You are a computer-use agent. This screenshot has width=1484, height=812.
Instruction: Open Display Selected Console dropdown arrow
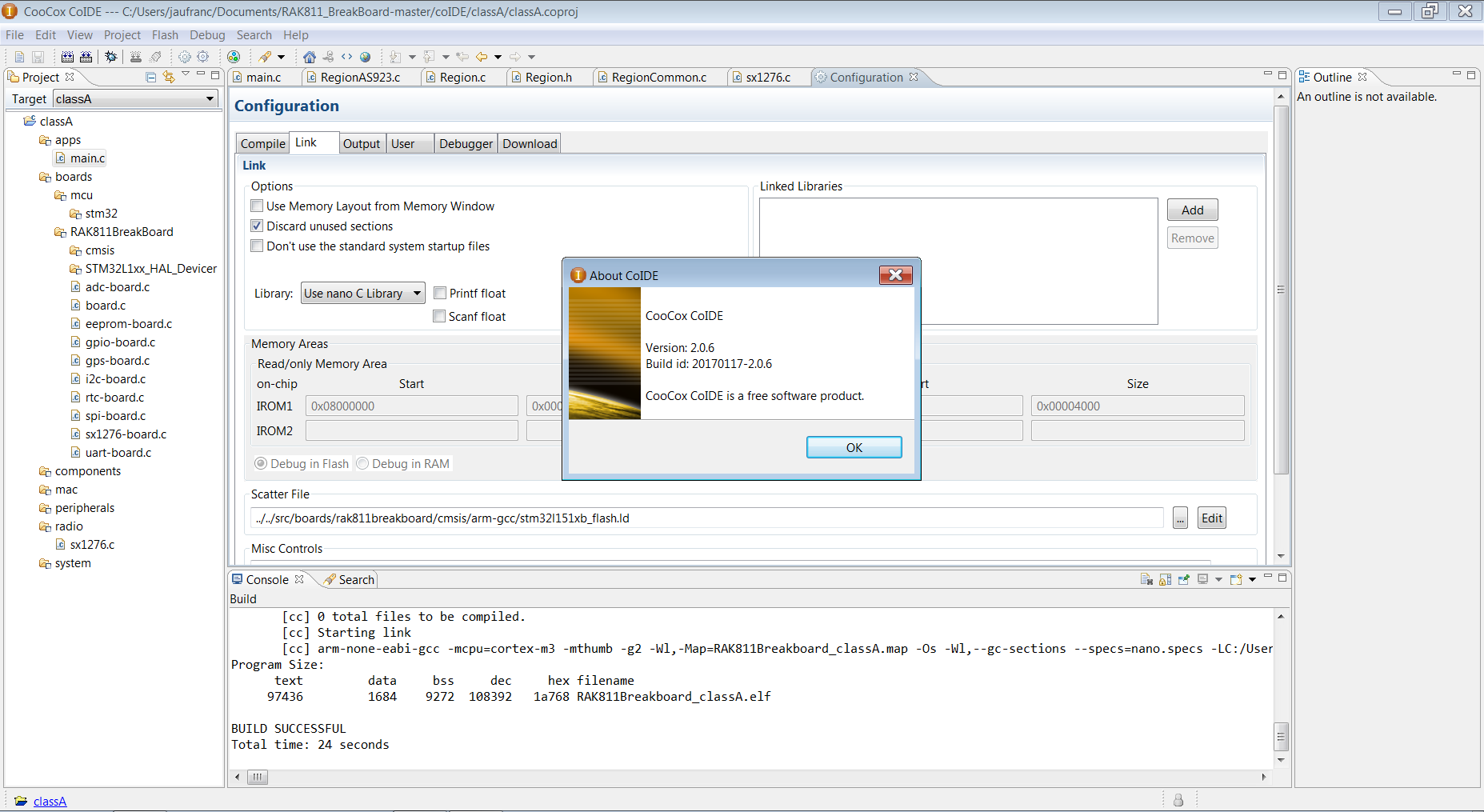coord(1218,579)
